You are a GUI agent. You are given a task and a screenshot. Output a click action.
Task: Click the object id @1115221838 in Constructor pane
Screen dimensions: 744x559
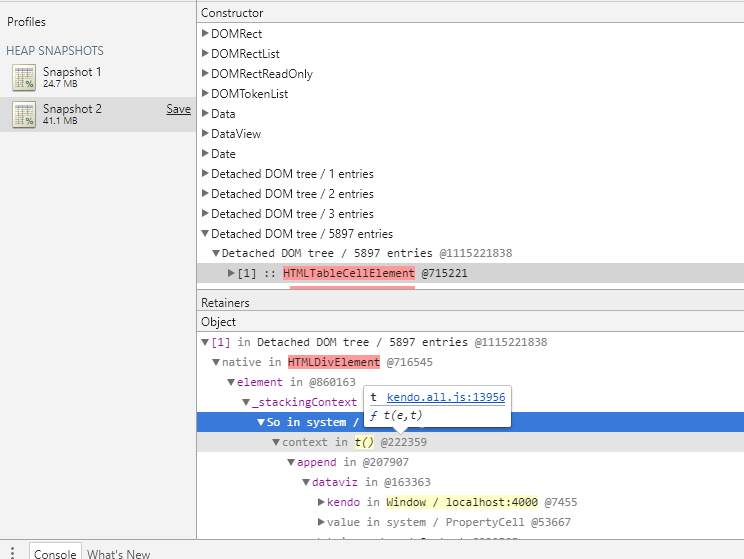(x=476, y=253)
